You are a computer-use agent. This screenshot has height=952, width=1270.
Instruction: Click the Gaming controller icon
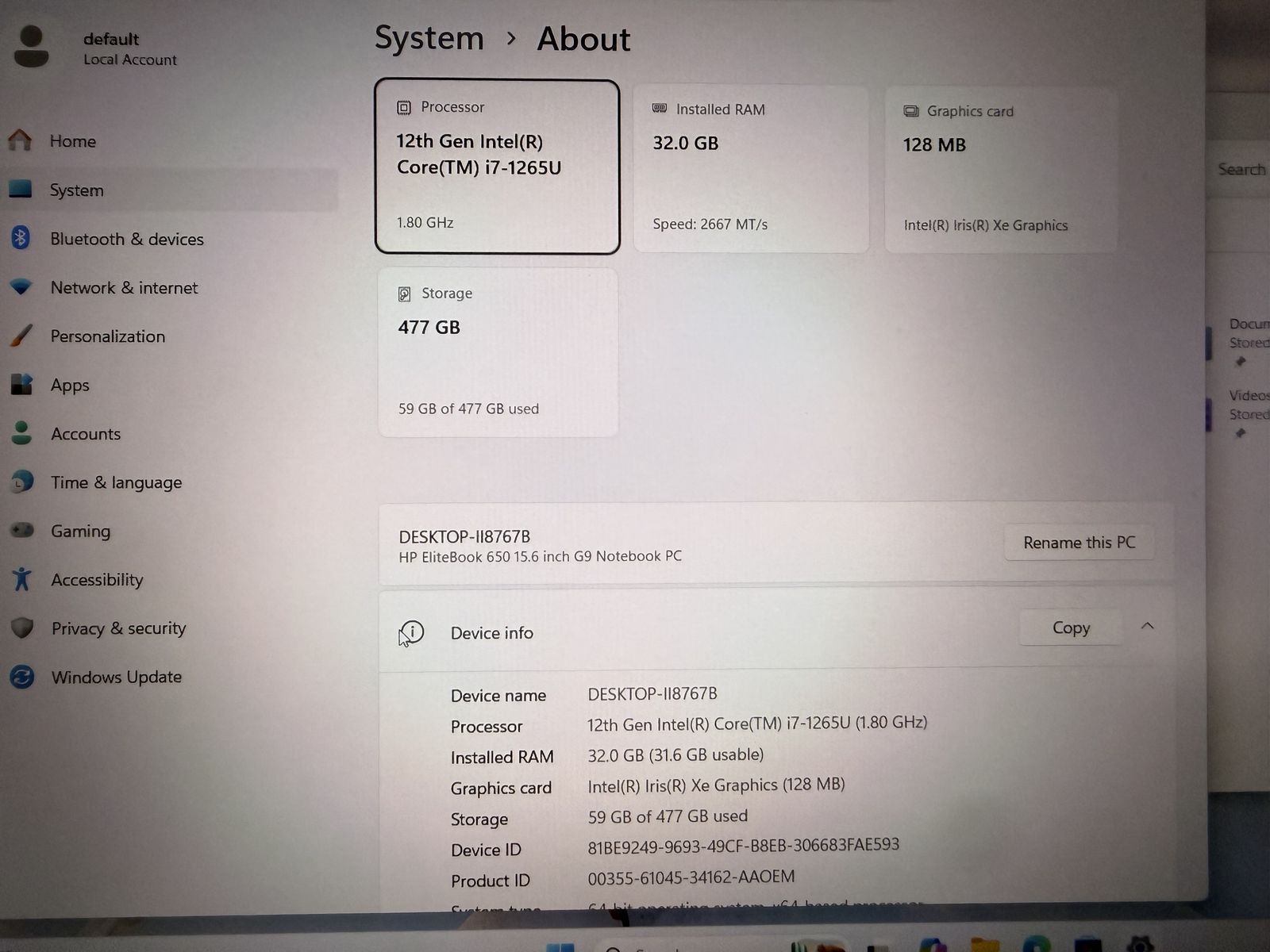(21, 530)
